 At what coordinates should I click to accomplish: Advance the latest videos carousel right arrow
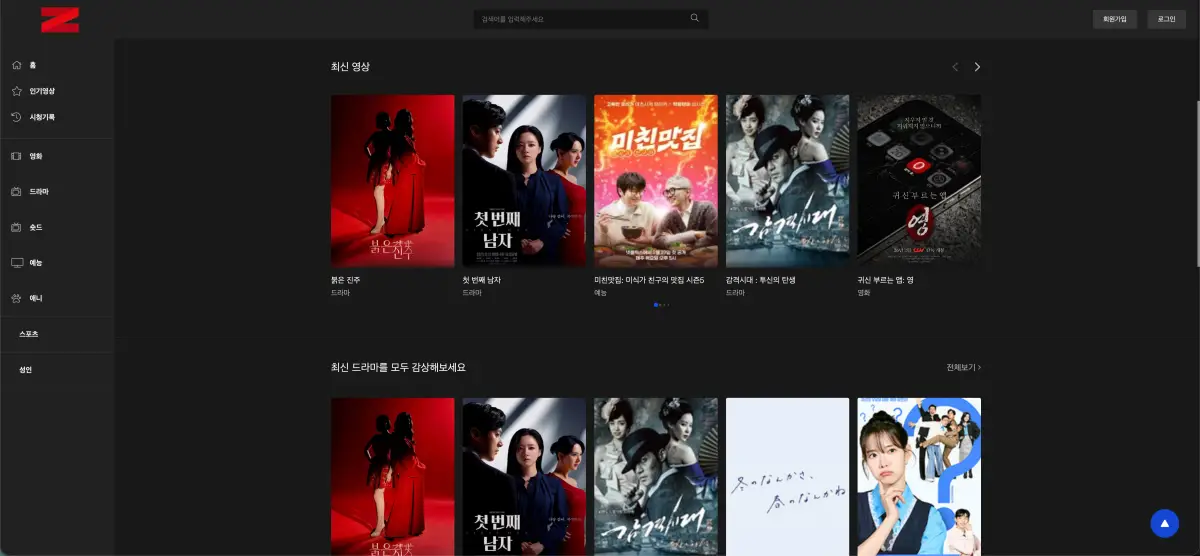977,67
